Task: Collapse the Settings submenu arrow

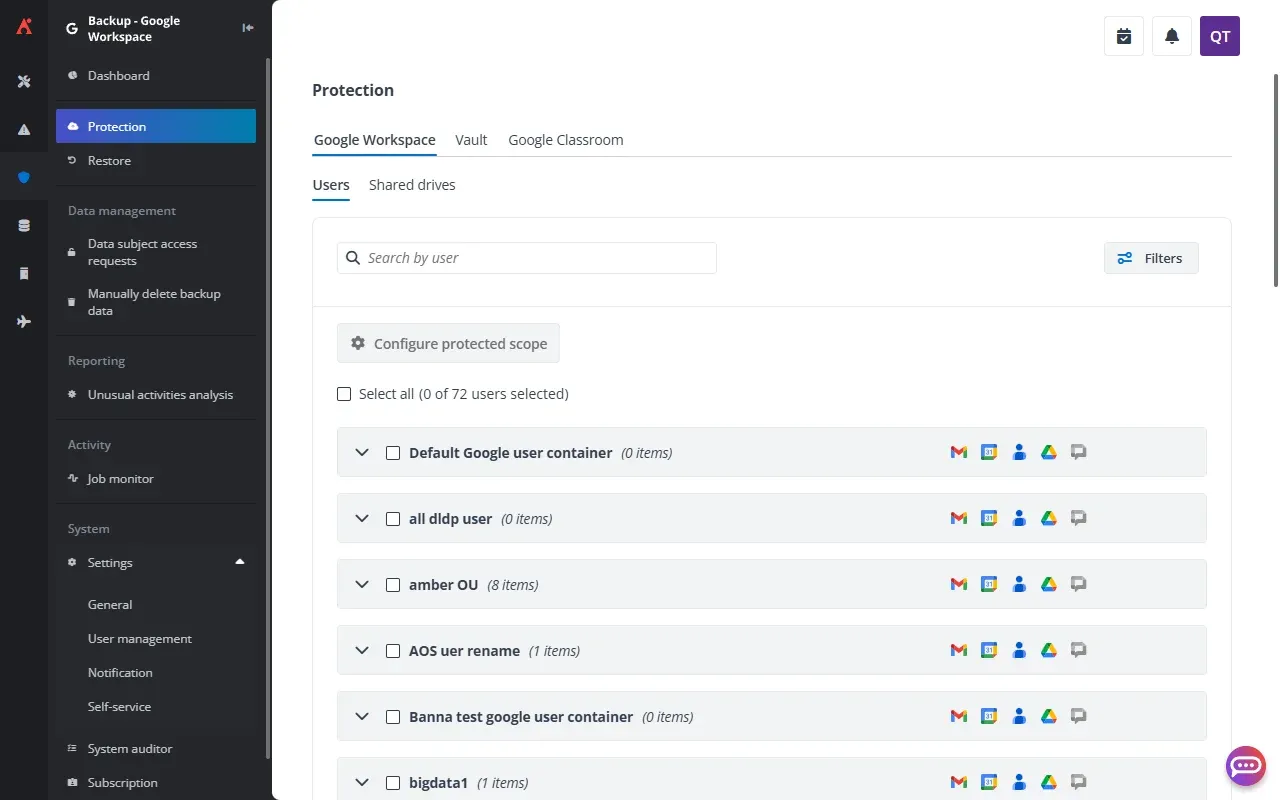Action: 240,562
